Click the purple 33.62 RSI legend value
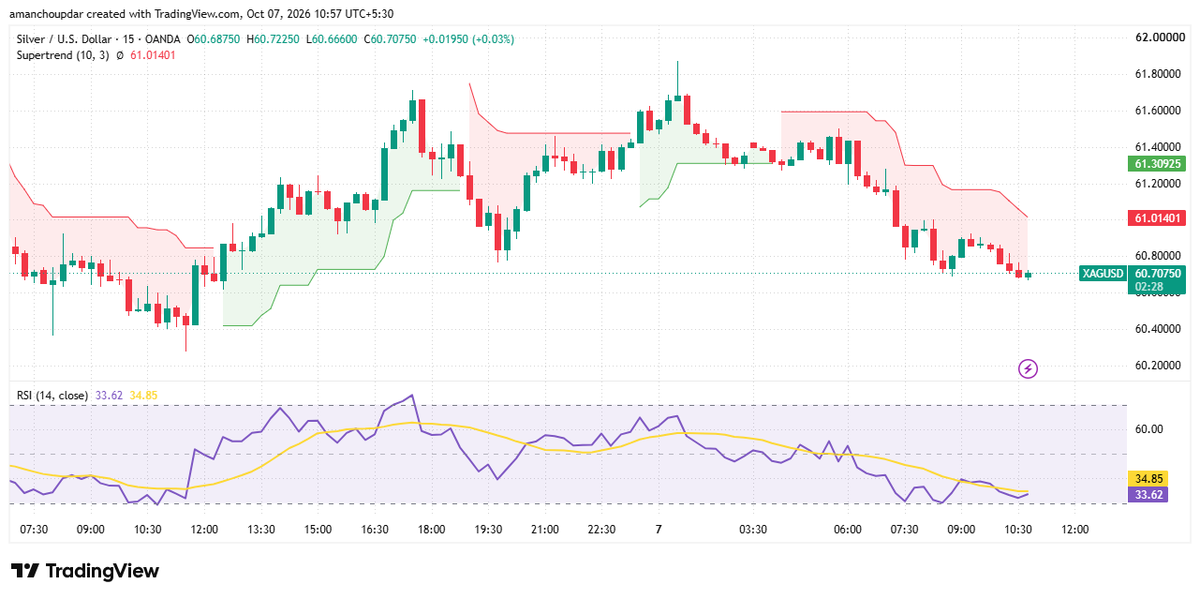Screen dimensions: 1200x599 (108, 395)
